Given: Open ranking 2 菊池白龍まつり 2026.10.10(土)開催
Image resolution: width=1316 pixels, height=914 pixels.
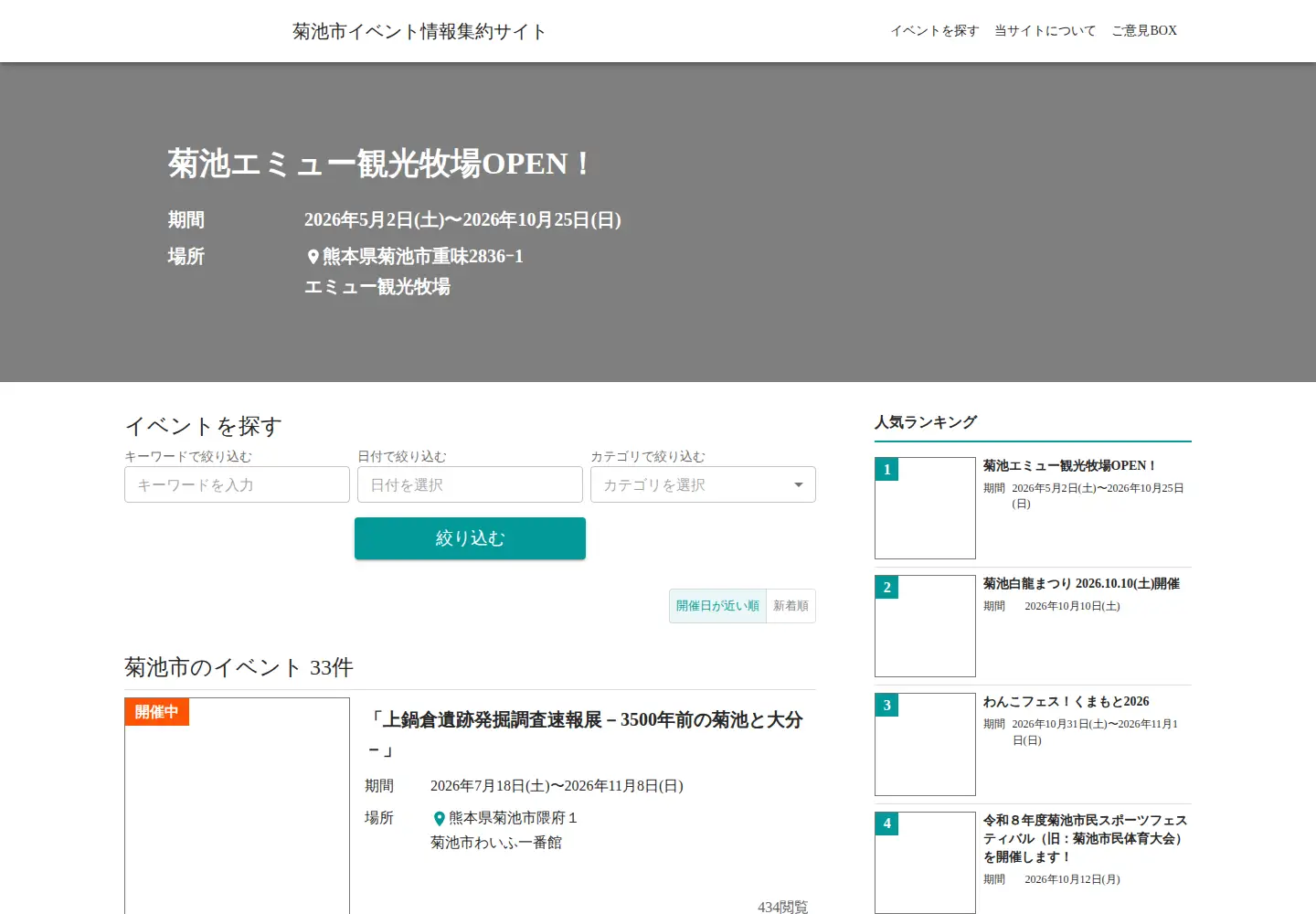Looking at the screenshot, I should [x=1081, y=584].
